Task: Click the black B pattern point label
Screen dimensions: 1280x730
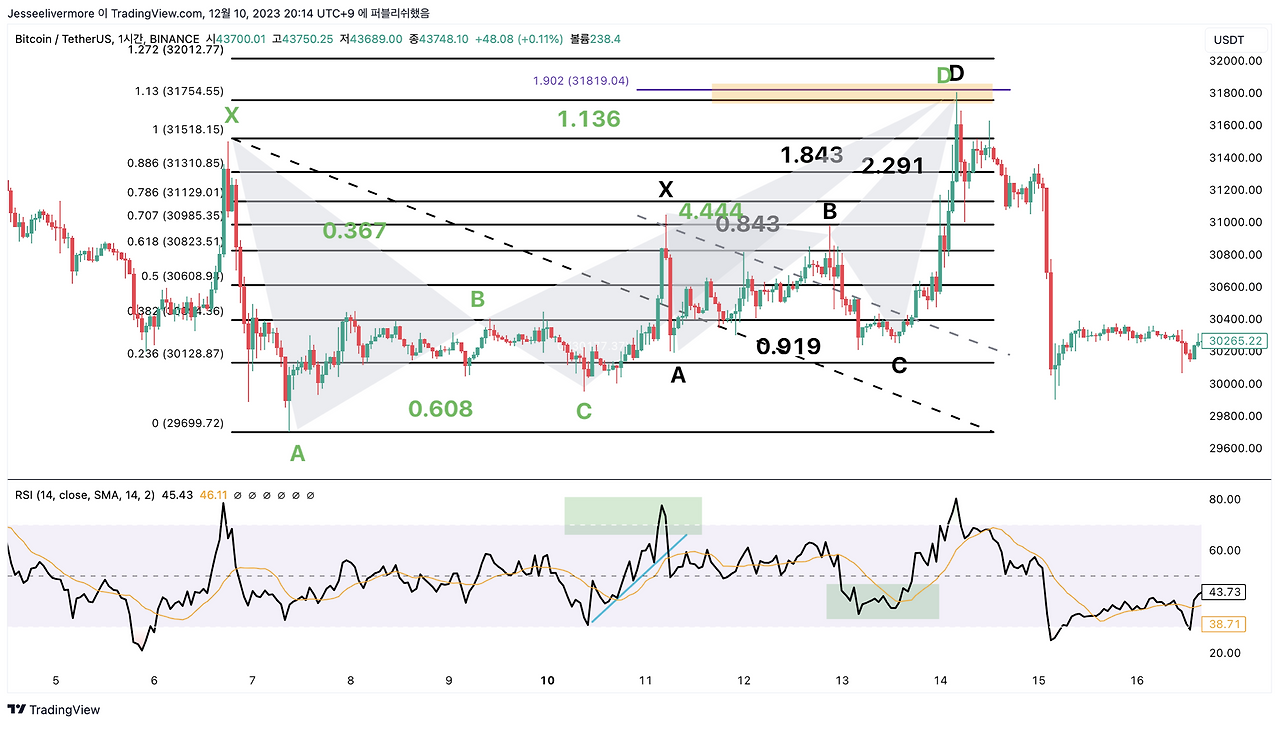Action: tap(829, 212)
